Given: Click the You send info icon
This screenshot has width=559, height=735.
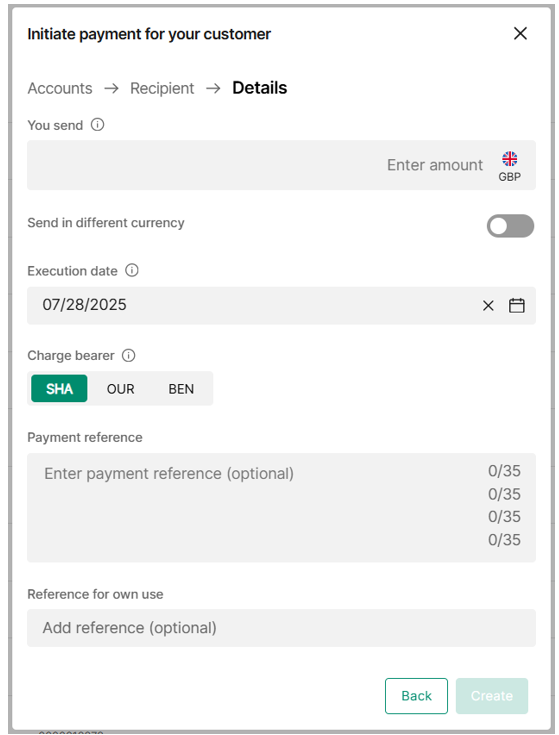Looking at the screenshot, I should [x=97, y=125].
